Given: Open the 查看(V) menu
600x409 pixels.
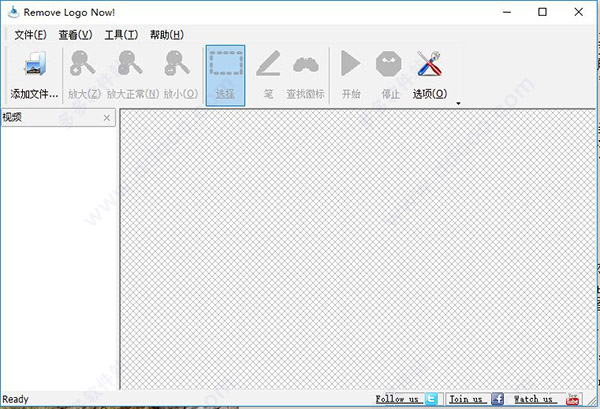Looking at the screenshot, I should pyautogui.click(x=75, y=35).
